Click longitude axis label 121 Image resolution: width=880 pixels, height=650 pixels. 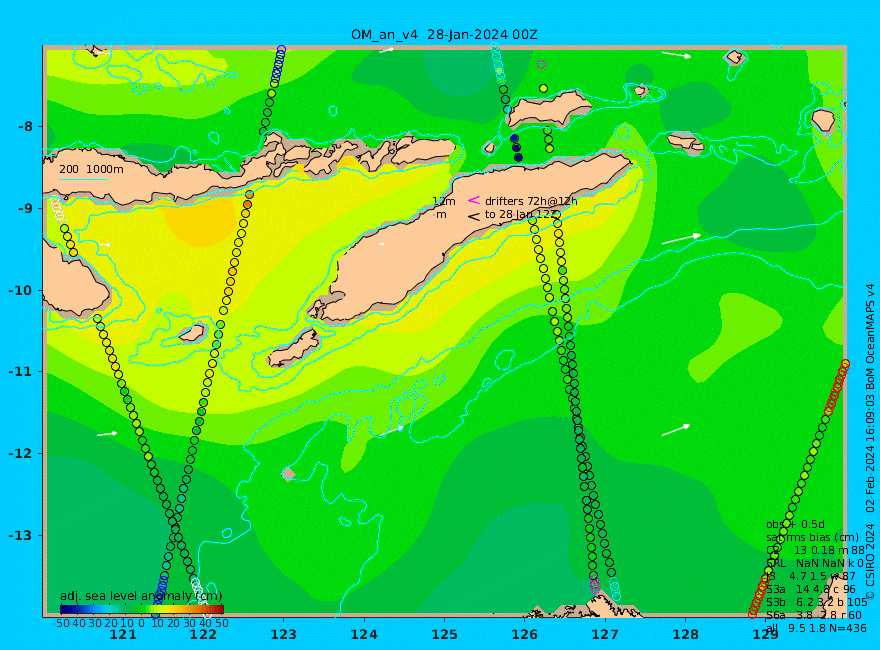point(123,635)
